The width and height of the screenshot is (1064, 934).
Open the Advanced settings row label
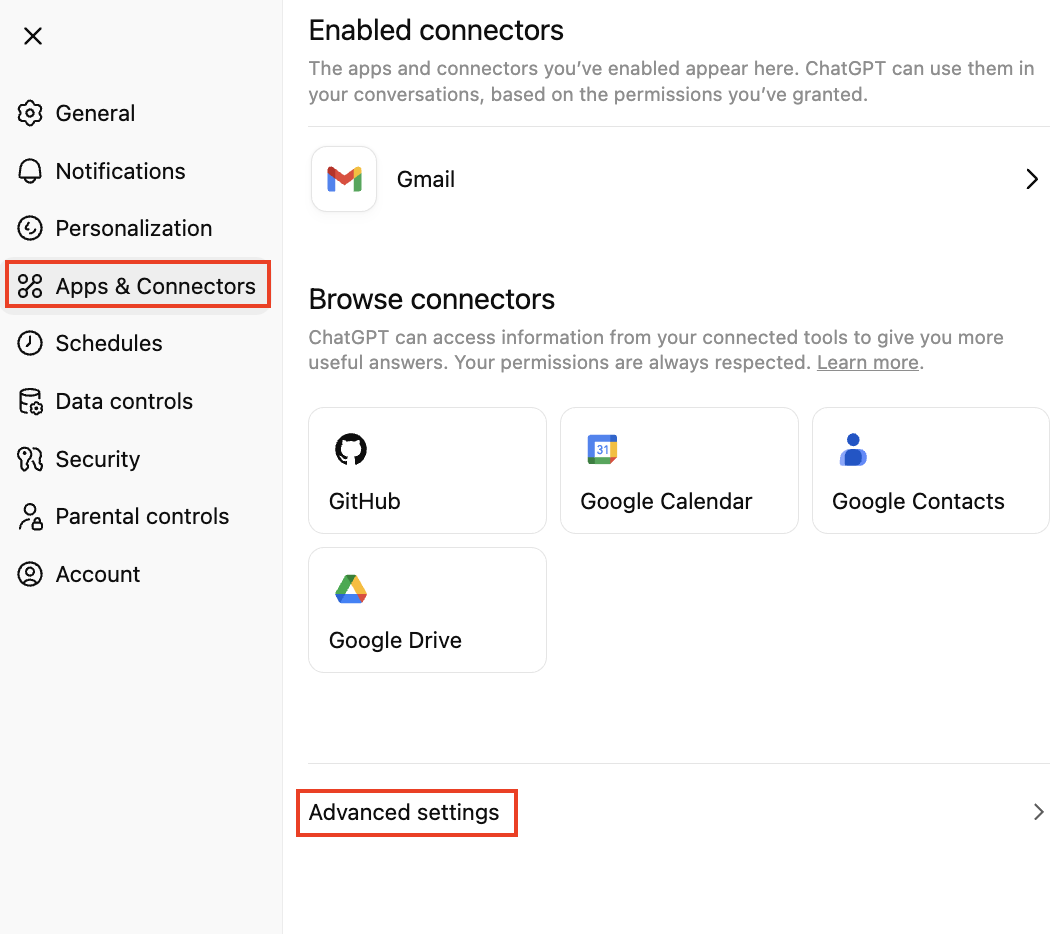click(404, 812)
